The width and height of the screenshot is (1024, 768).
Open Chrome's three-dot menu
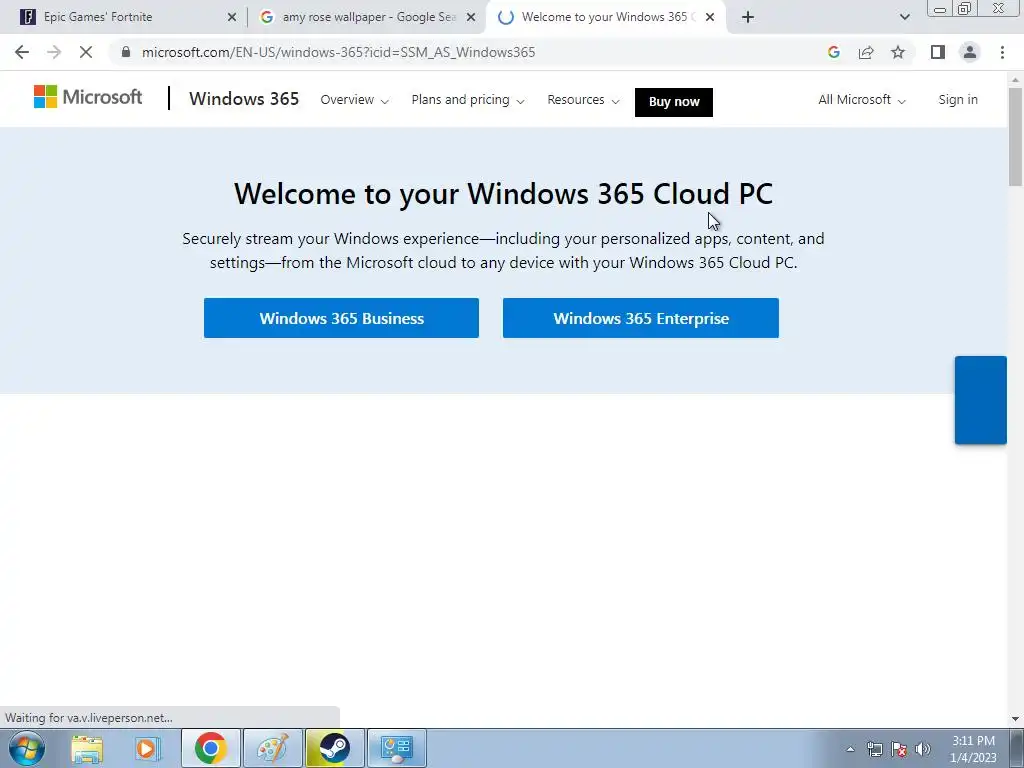click(x=1002, y=52)
